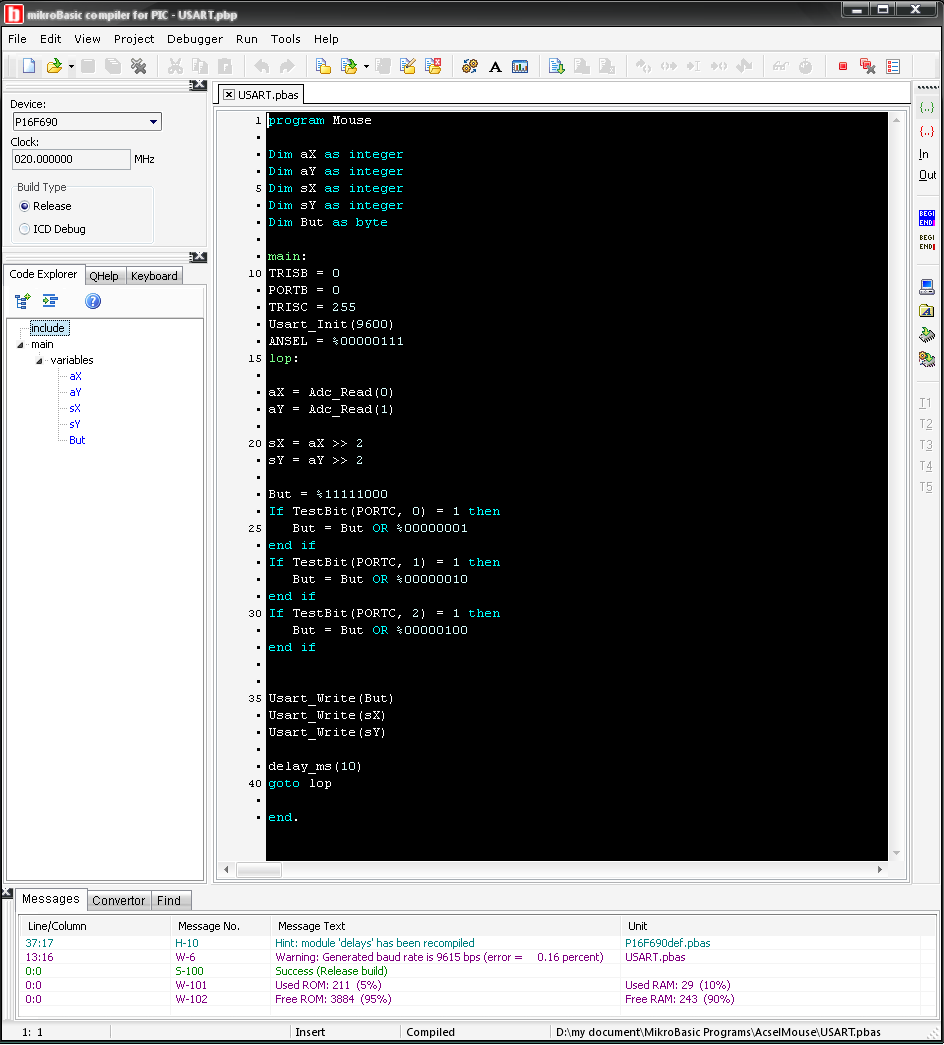This screenshot has height=1045, width=944.
Task: Click the chip programmer icon with green arrow
Action: [x=927, y=335]
